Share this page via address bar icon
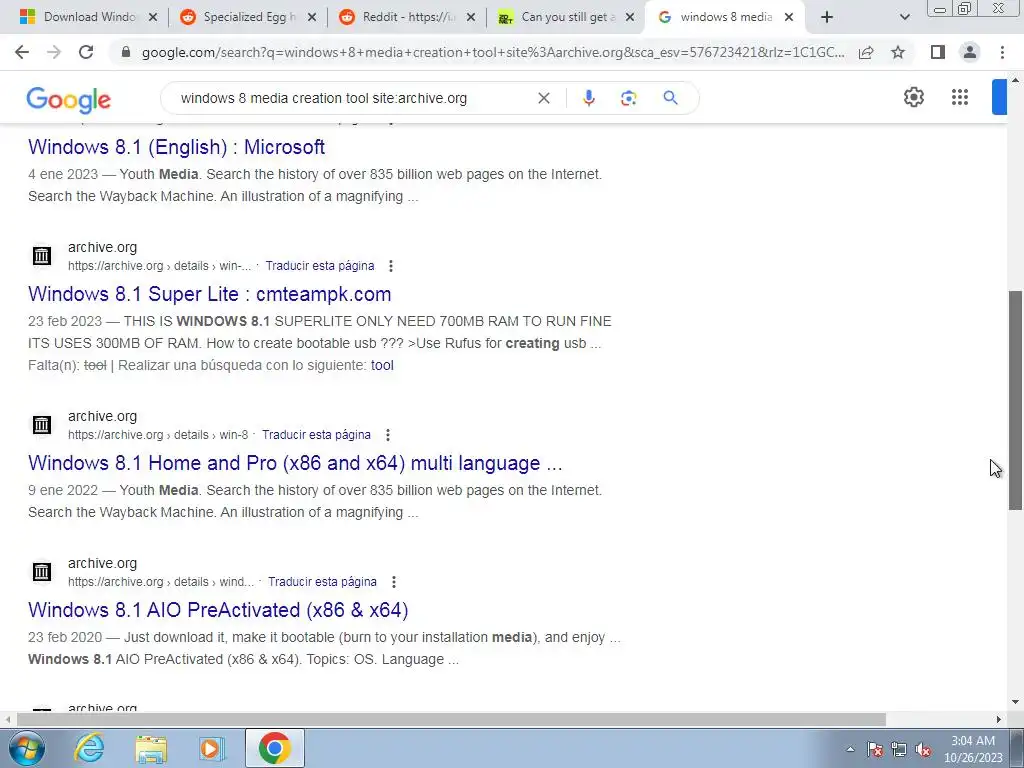The width and height of the screenshot is (1024, 768). click(x=866, y=52)
